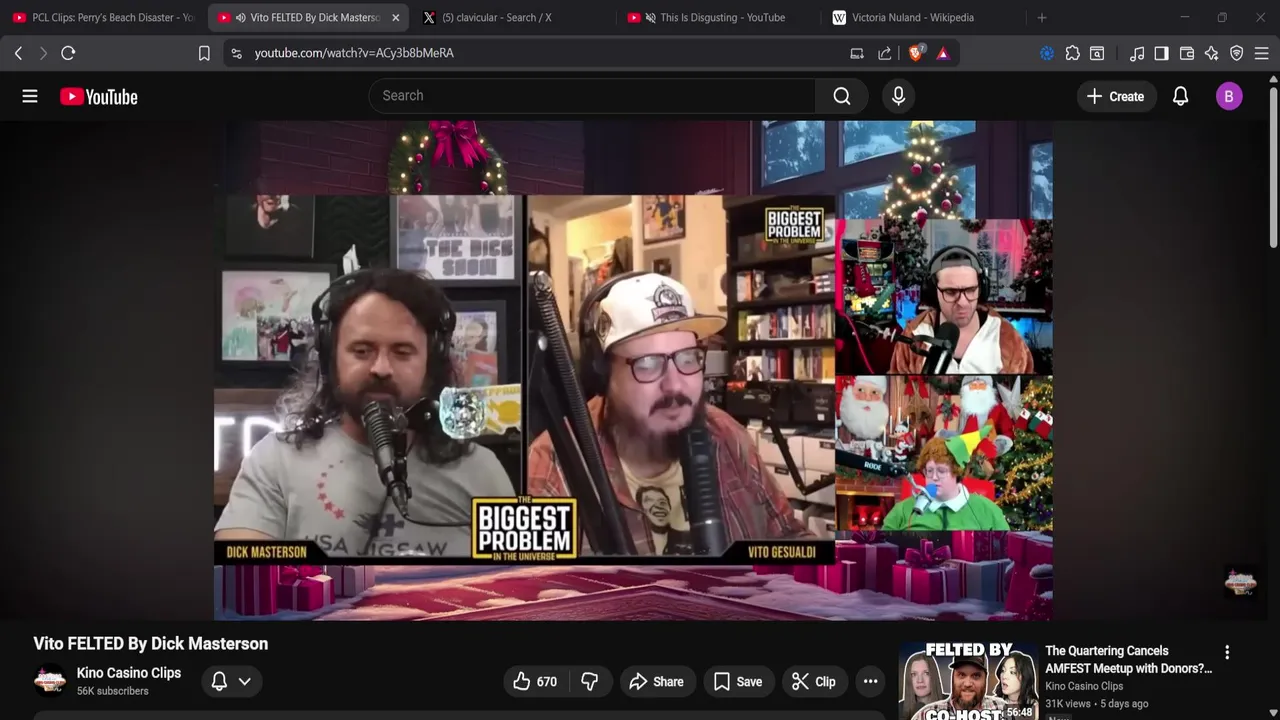The image size is (1280, 720).
Task: Open more actions menu below the video
Action: tap(871, 682)
